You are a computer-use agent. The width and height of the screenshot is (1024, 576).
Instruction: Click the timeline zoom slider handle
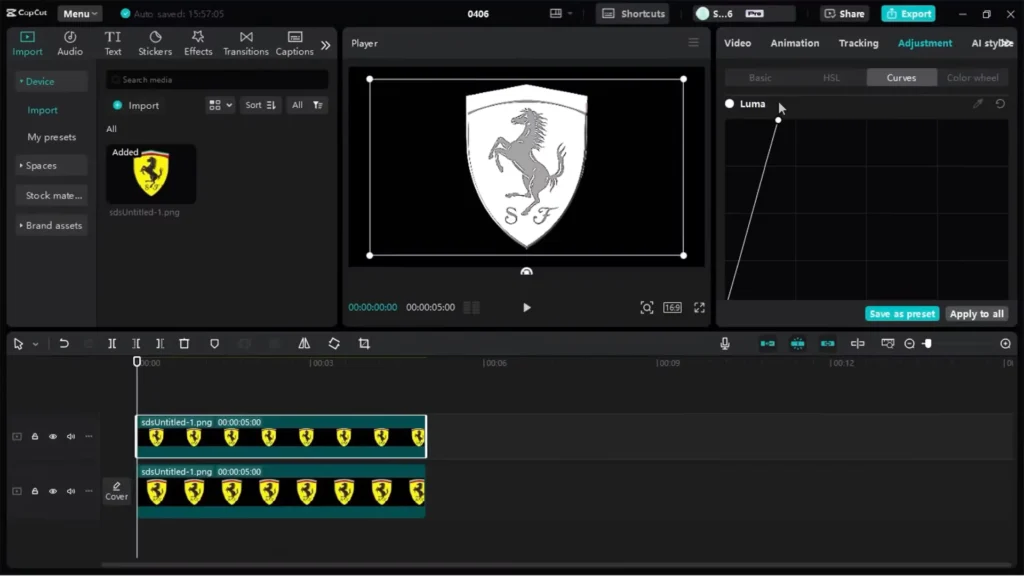pyautogui.click(x=927, y=344)
